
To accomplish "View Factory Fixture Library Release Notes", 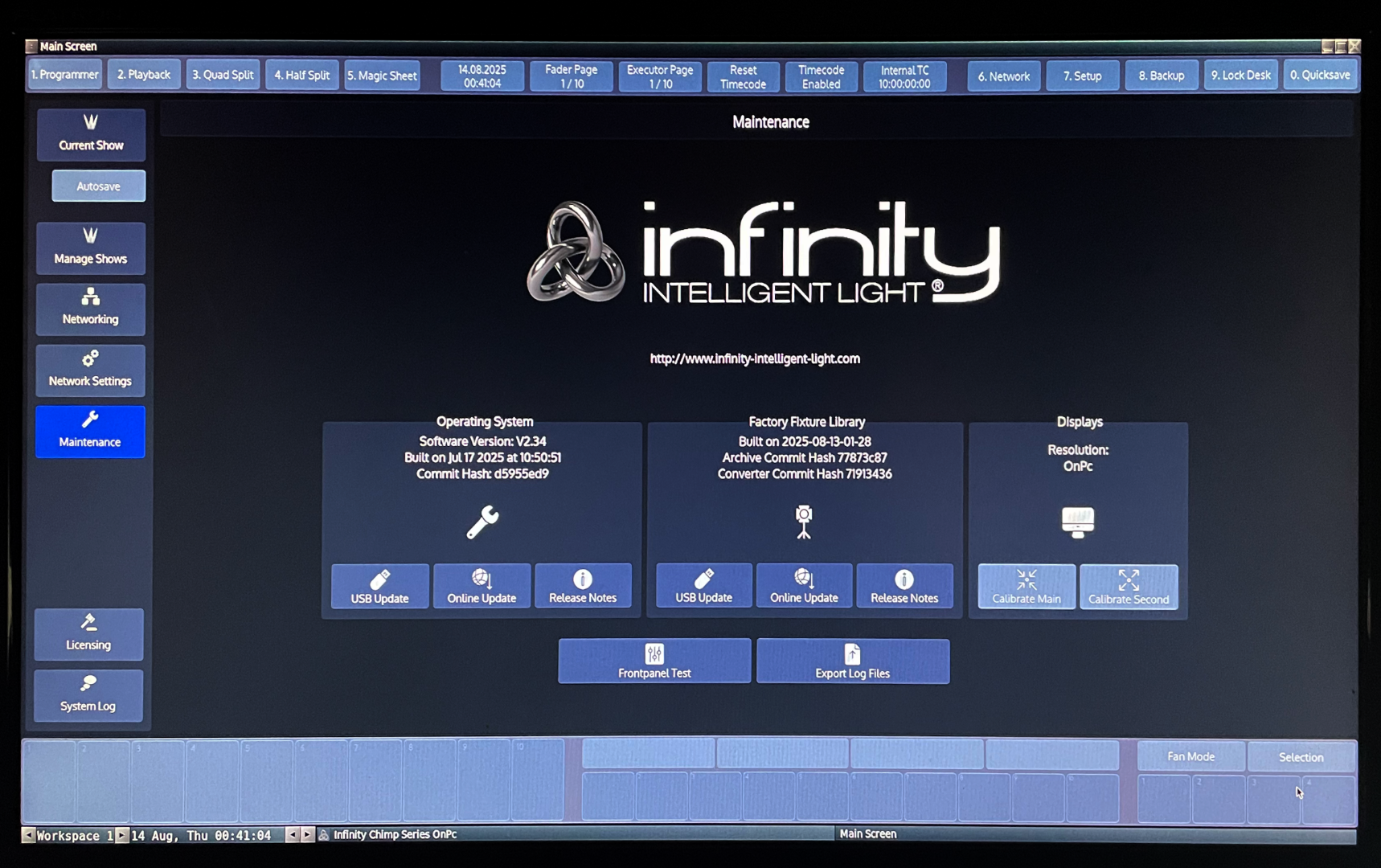I will 904,586.
